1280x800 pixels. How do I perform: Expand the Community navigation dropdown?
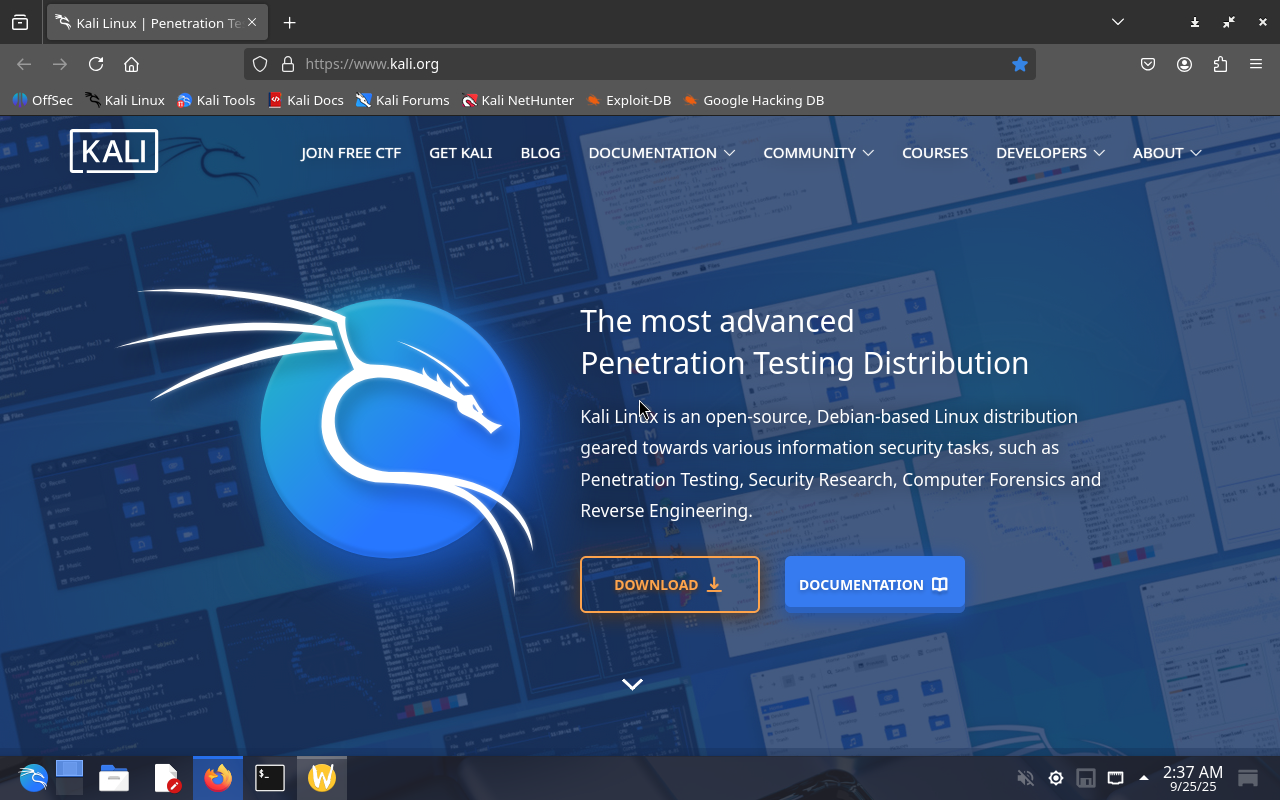coord(818,153)
